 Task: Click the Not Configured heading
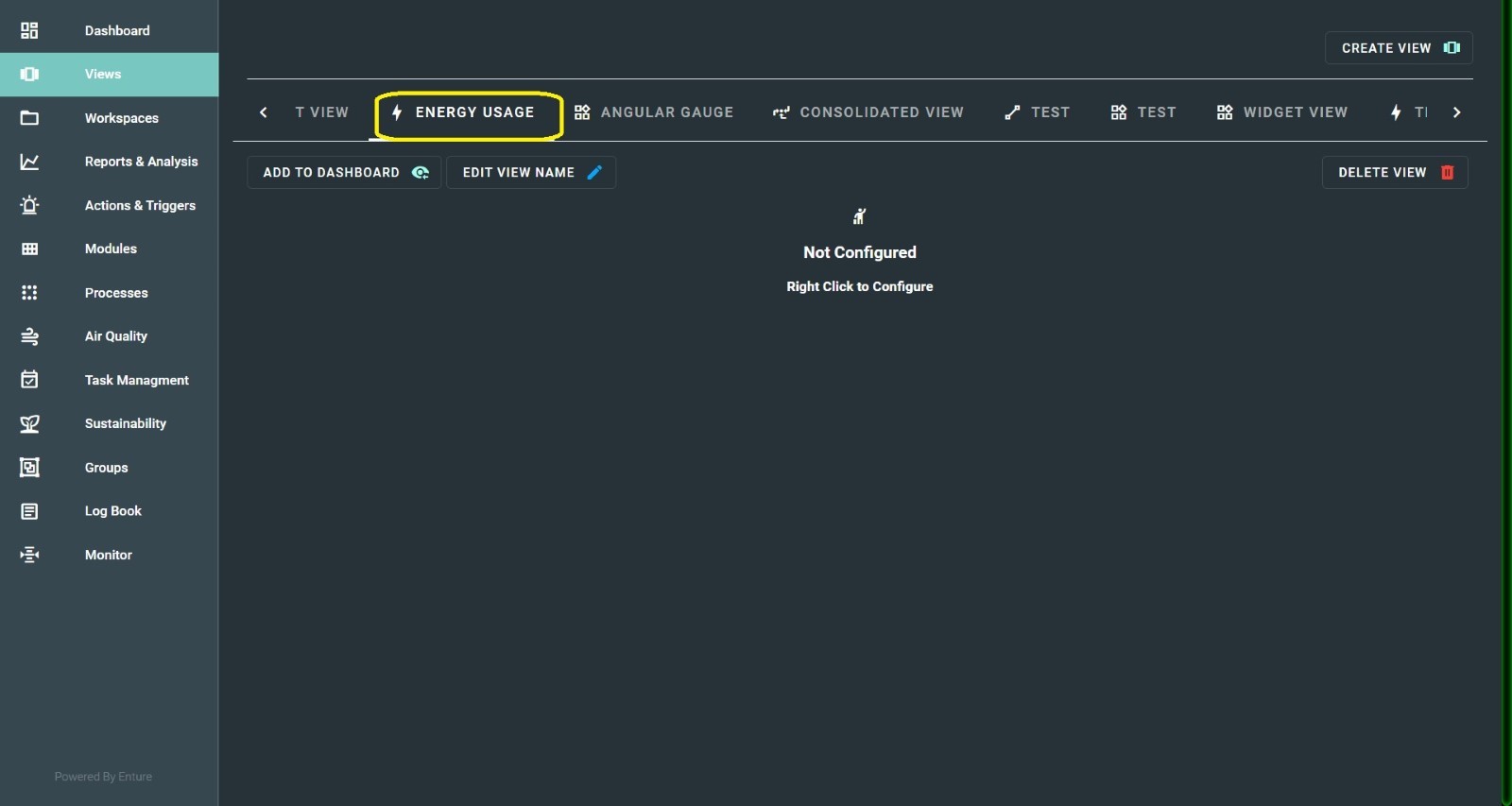coord(860,252)
